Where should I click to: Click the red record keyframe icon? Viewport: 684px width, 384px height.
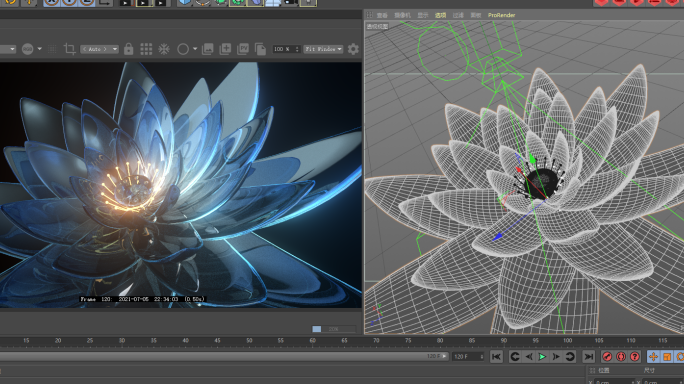point(607,357)
